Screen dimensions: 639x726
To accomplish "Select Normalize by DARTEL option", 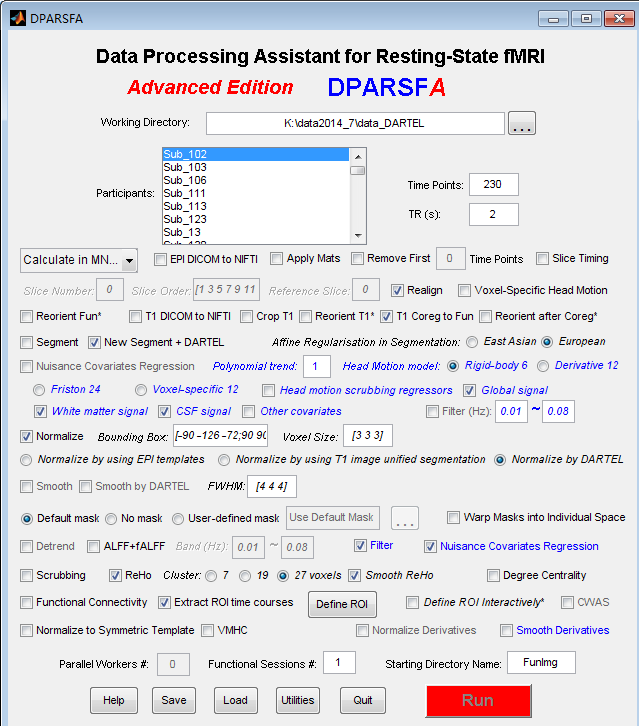I will [x=500, y=460].
